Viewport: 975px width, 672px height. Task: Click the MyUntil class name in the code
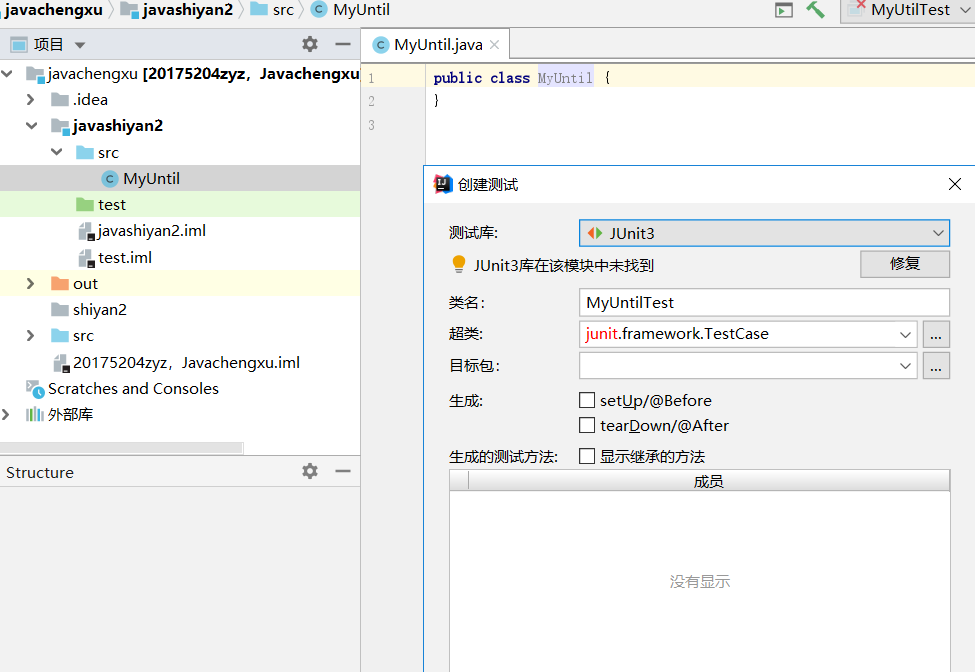(565, 78)
